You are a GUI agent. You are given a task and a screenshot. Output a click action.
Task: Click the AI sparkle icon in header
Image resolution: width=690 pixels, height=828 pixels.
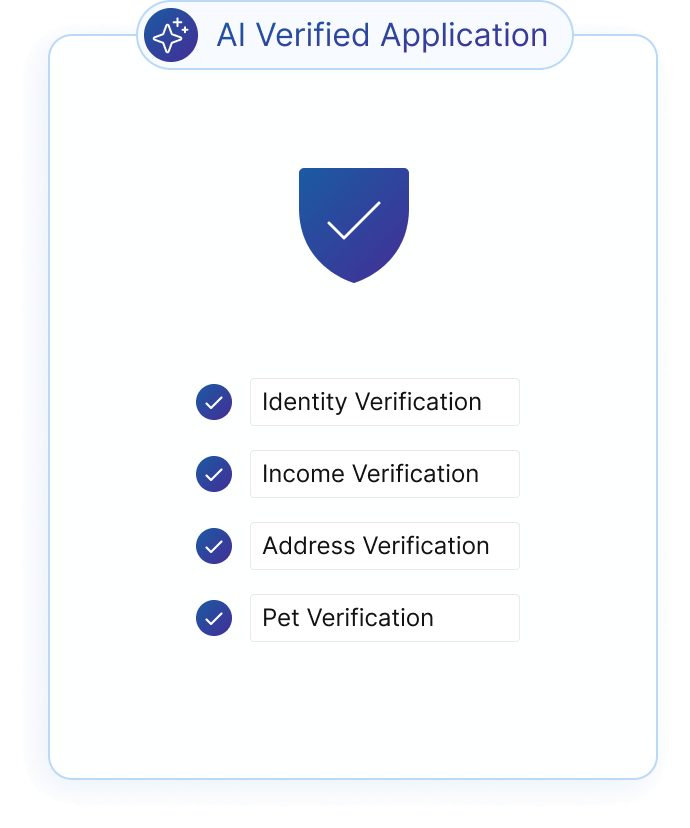[x=171, y=36]
